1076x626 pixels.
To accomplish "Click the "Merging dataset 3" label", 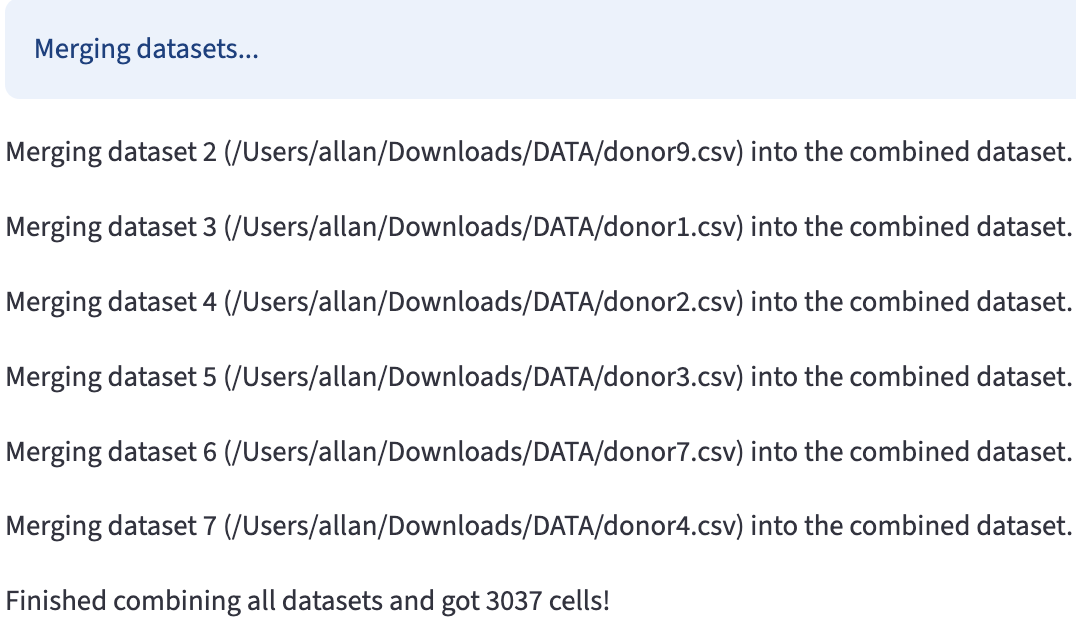I will click(110, 227).
